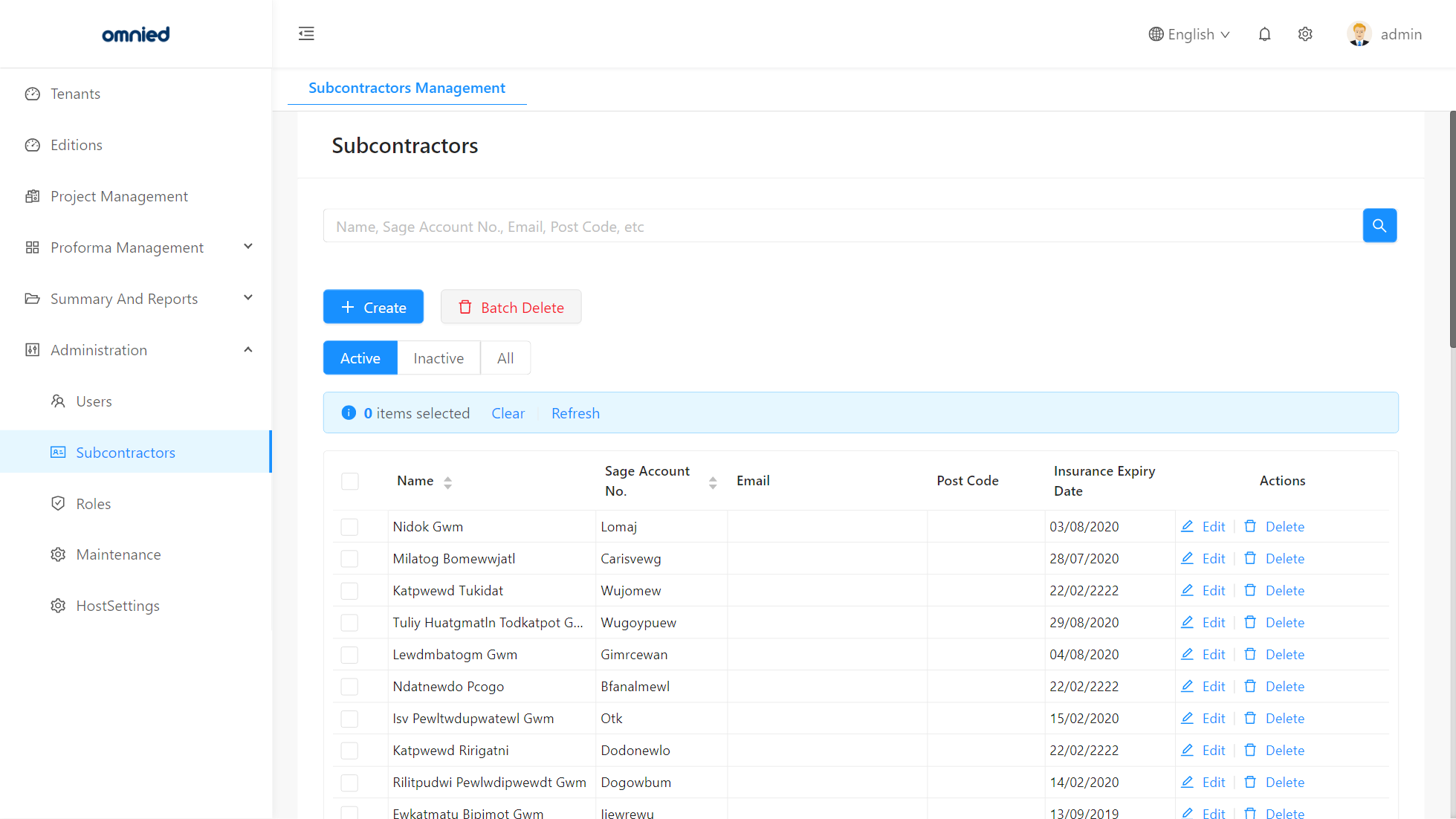Click the Batch Delete button
1456x819 pixels.
pos(511,307)
